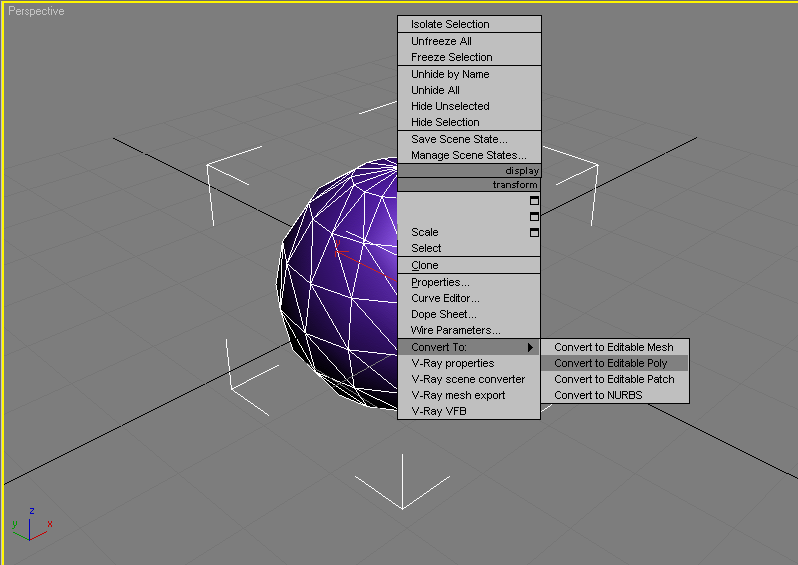Click Freeze Selection entry
Screen dimensions: 798x565
point(469,57)
